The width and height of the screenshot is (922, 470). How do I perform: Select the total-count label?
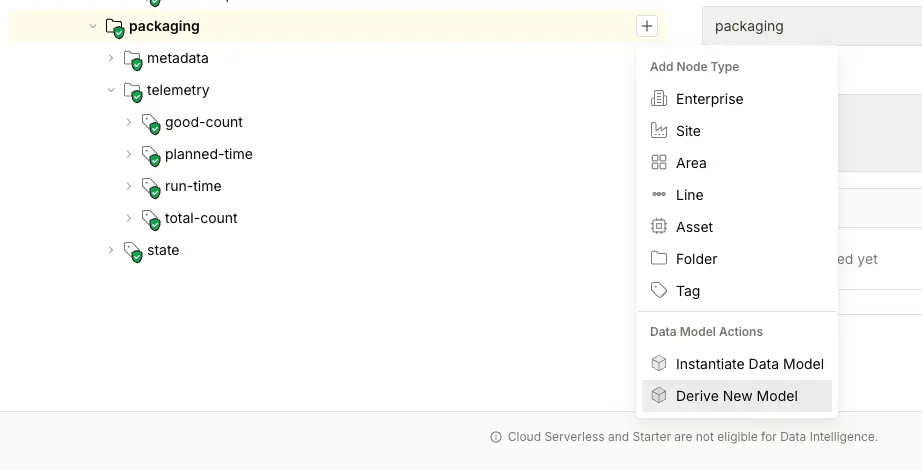click(x=201, y=218)
